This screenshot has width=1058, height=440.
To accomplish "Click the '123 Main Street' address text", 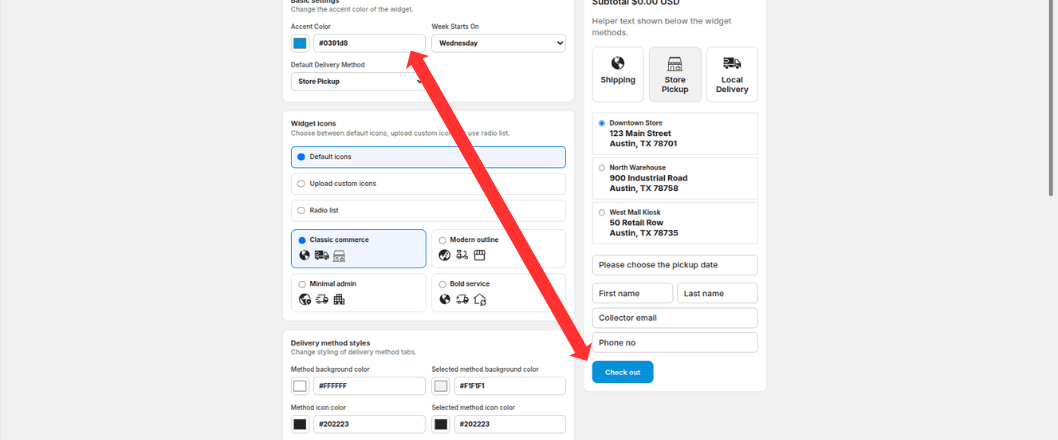I will [640, 134].
